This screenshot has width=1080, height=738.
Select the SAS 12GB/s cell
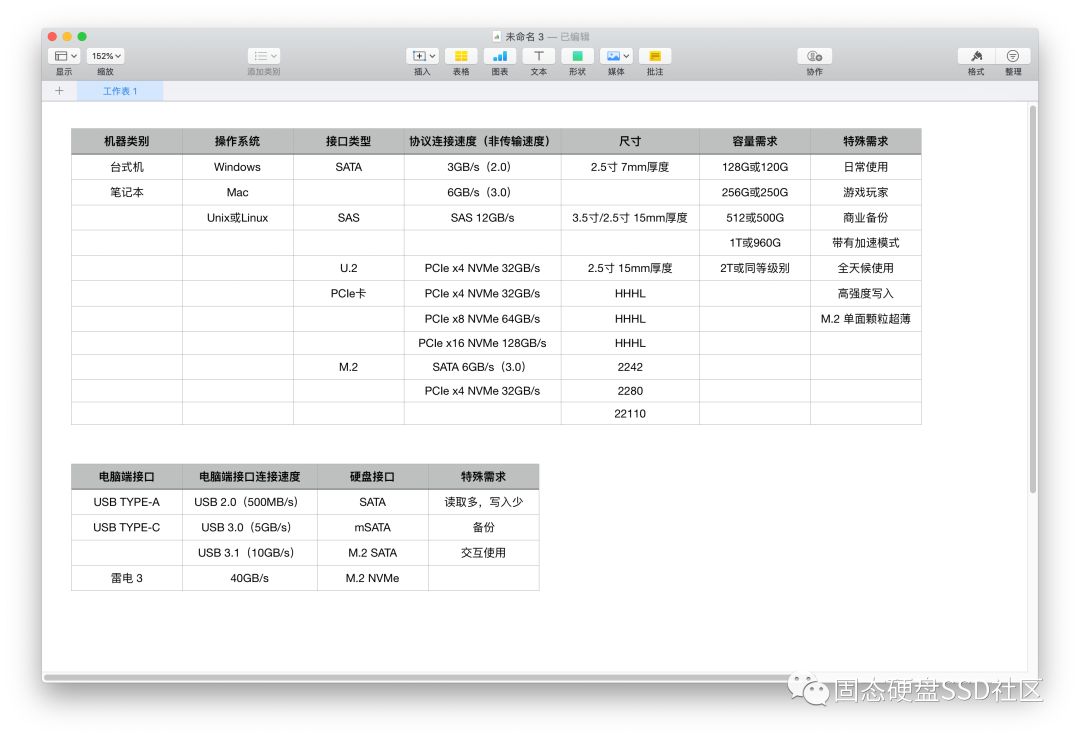point(483,218)
